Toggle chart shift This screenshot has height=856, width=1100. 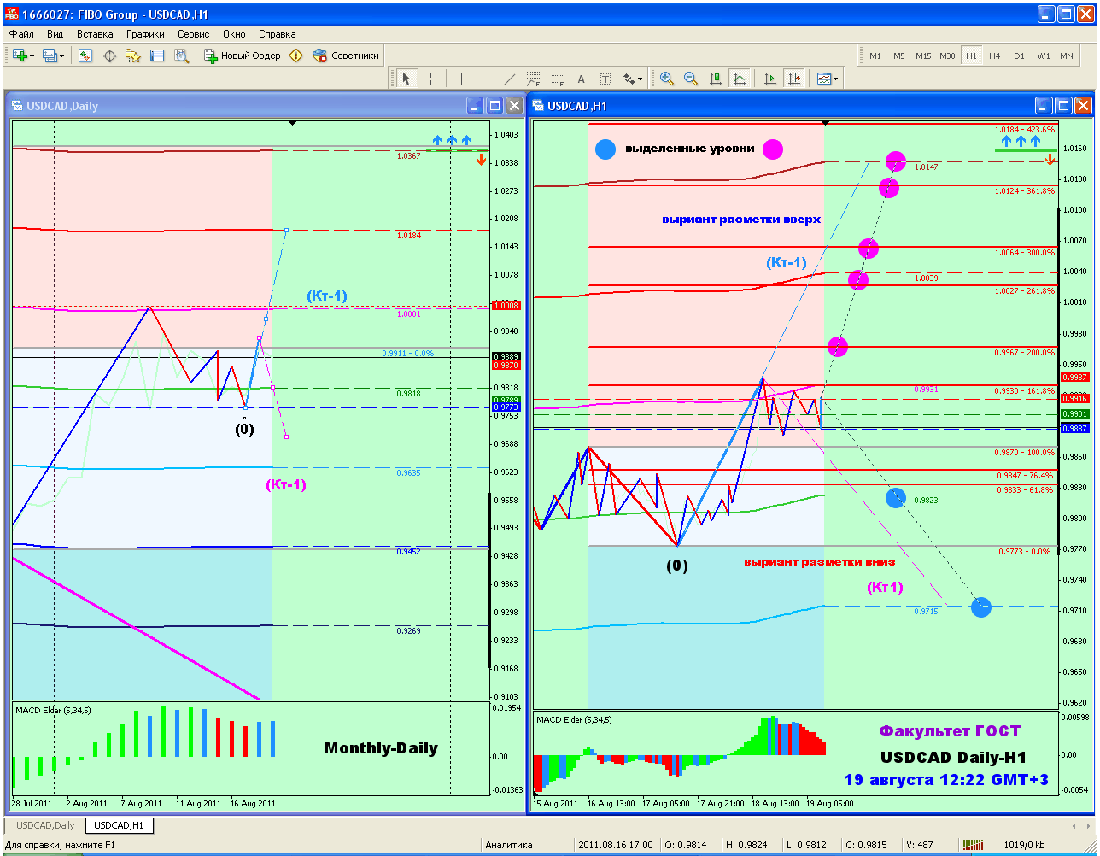794,79
